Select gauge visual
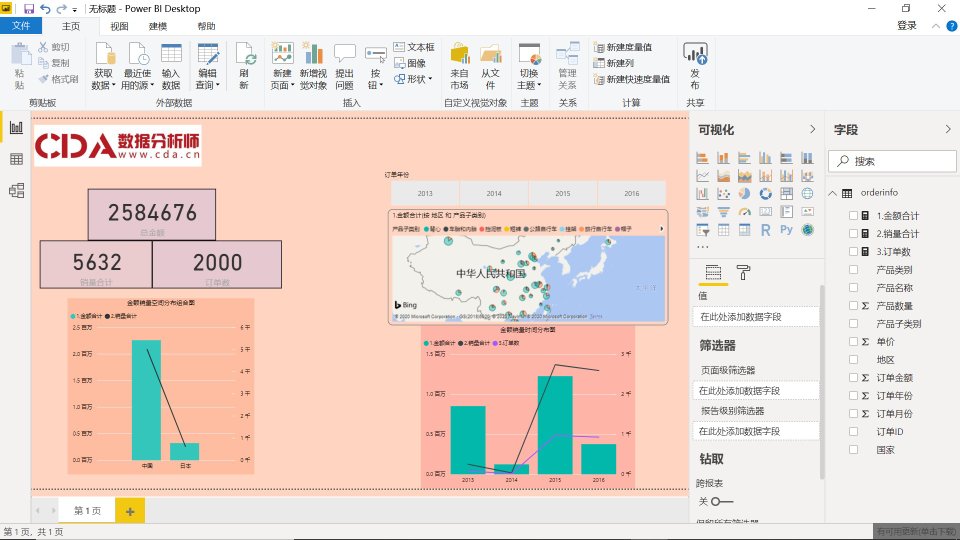Viewport: 960px width, 540px height. (x=744, y=212)
